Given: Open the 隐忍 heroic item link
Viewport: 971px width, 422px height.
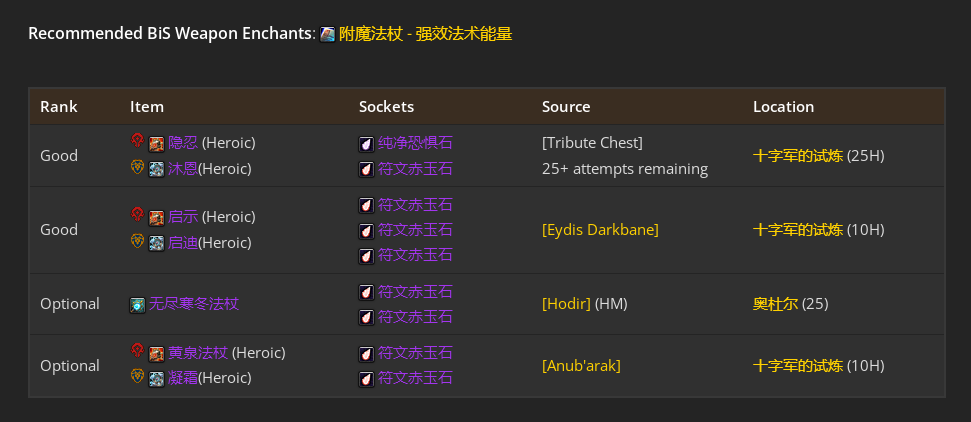Looking at the screenshot, I should coord(183,143).
